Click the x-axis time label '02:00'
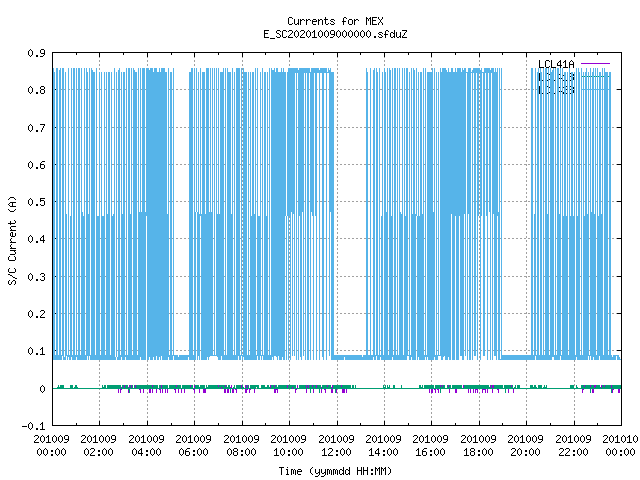Viewport: 640px width, 480px height. pos(98,452)
